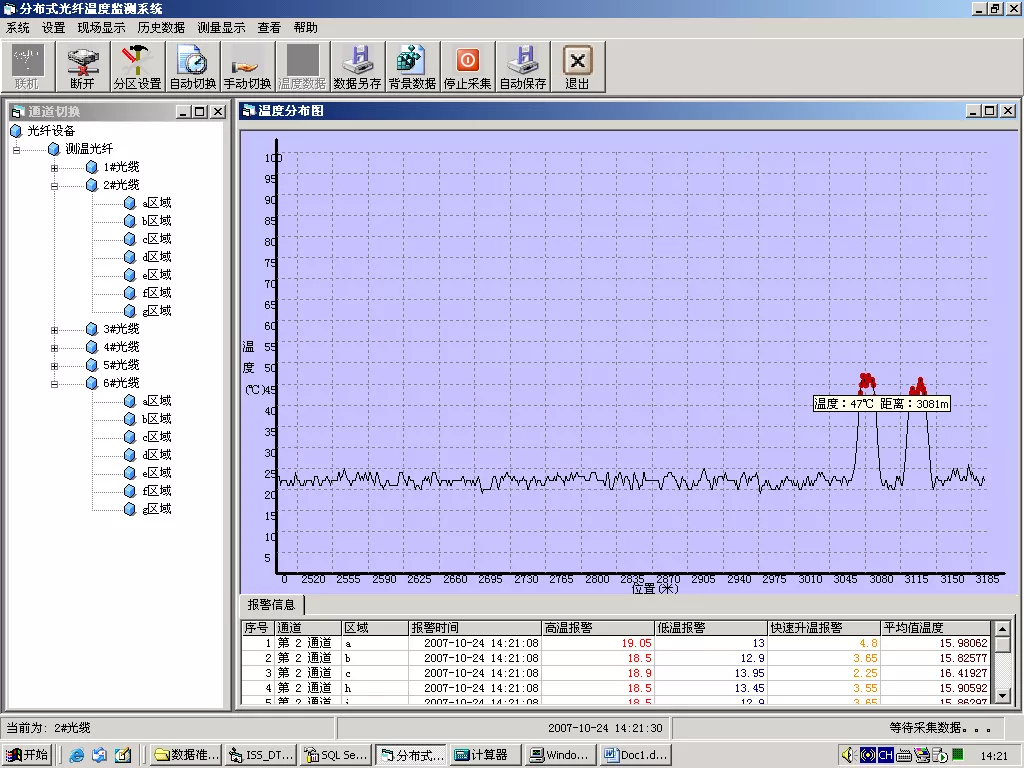This screenshot has width=1024, height=768.
Task: Click the 自动切换 auto switch icon
Action: tap(192, 66)
